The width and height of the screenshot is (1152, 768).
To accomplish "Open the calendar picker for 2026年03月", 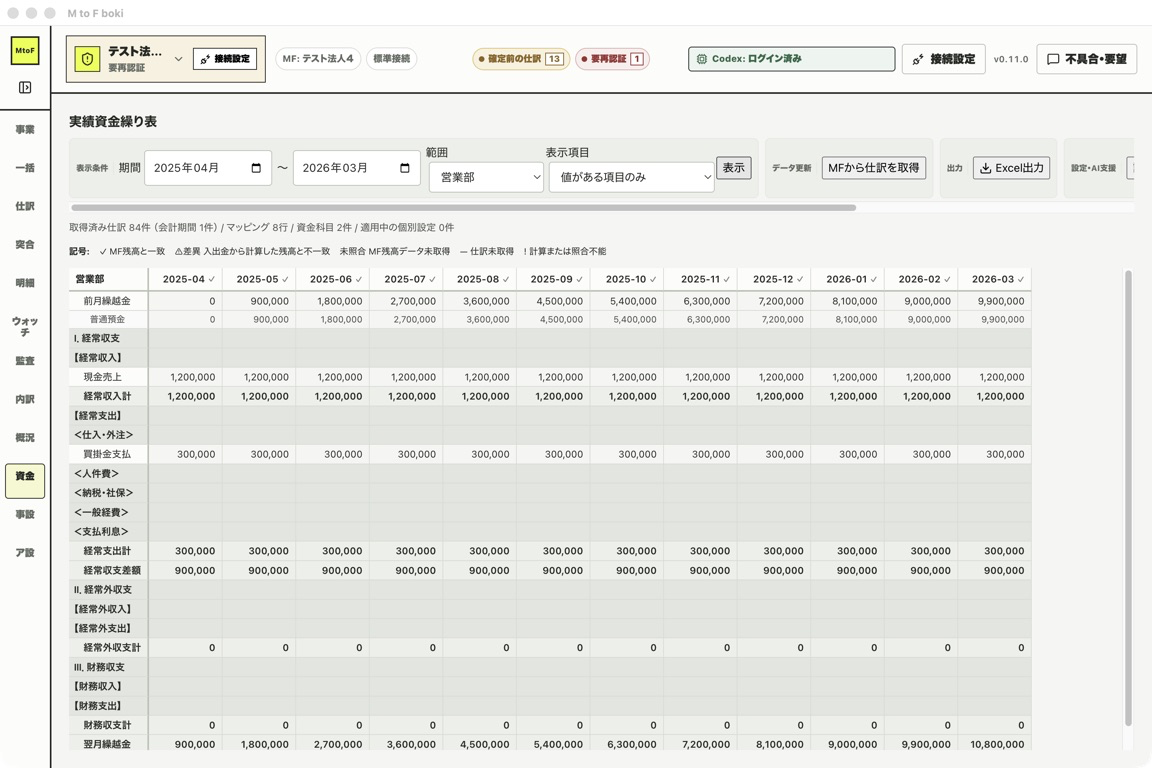I will pos(404,168).
